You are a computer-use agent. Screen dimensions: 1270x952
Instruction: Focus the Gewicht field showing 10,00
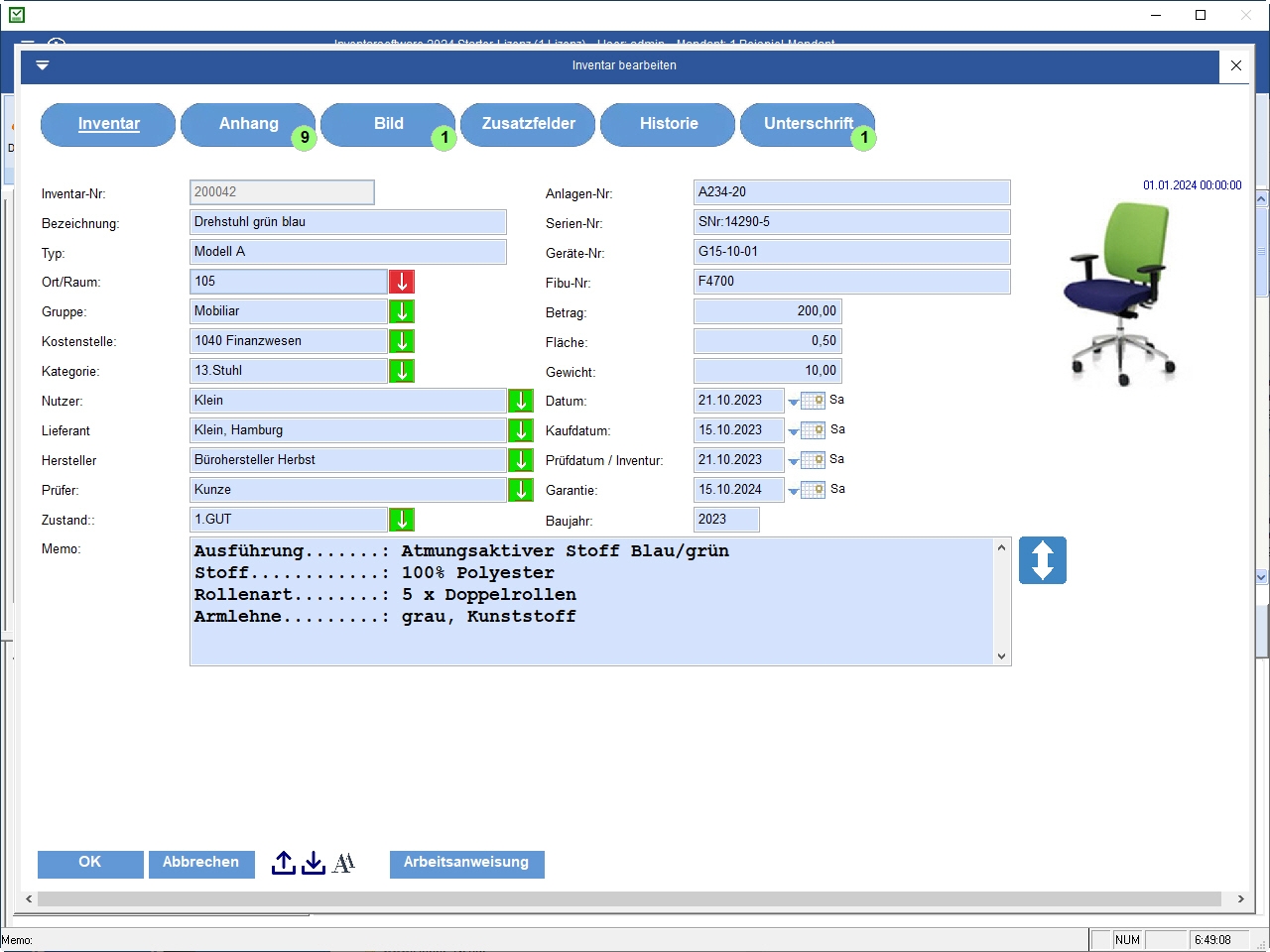point(767,371)
